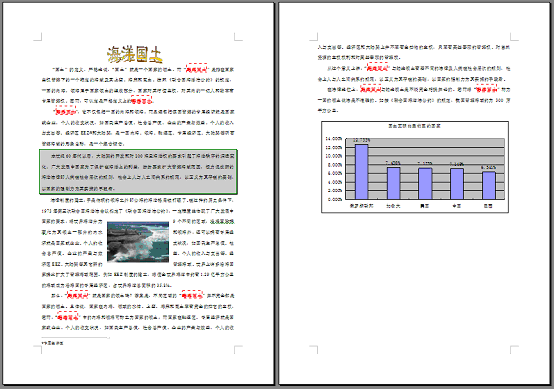Image resolution: width=554 pixels, height=389 pixels.
Task: Select the second bar in the chart
Action: (393, 183)
